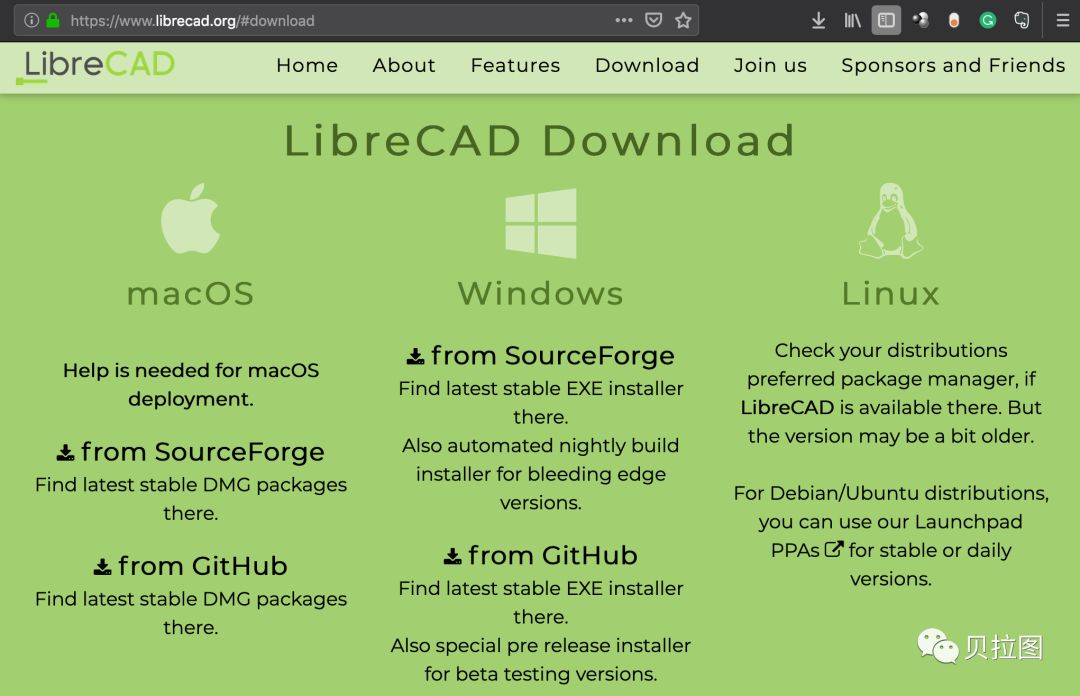Click the spheres extension icon in toolbar

click(921, 20)
